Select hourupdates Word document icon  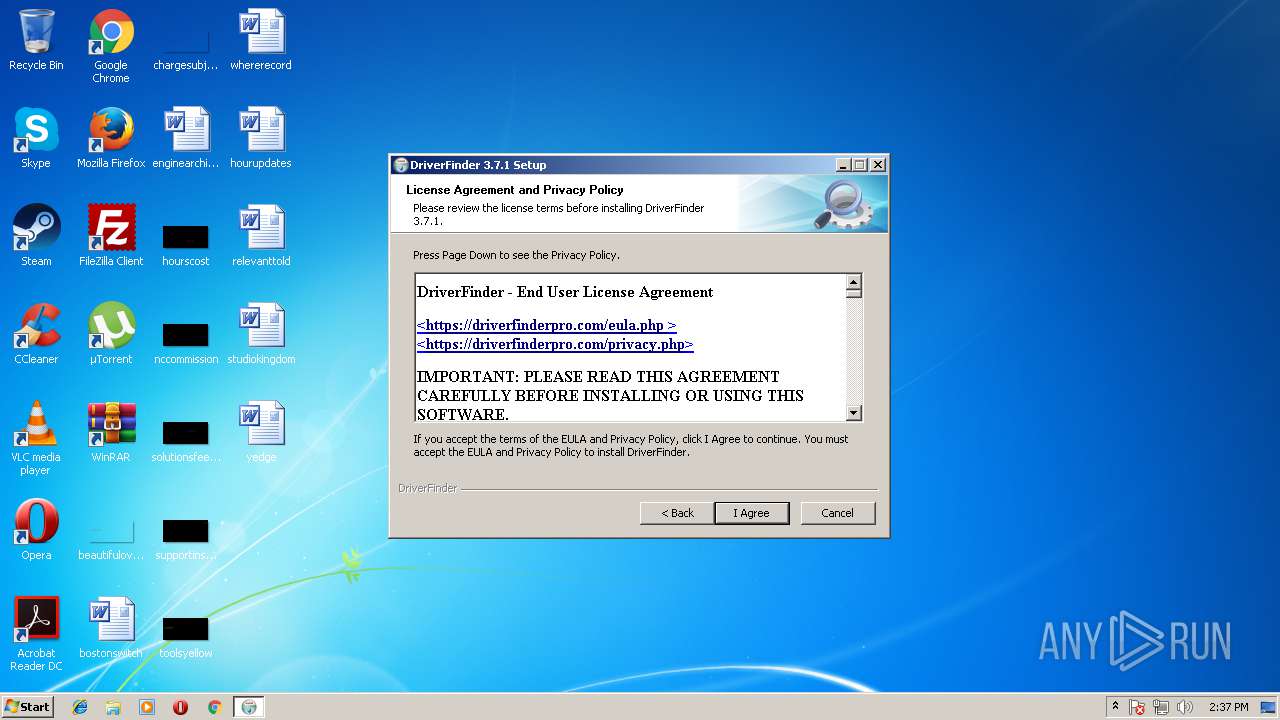point(261,138)
